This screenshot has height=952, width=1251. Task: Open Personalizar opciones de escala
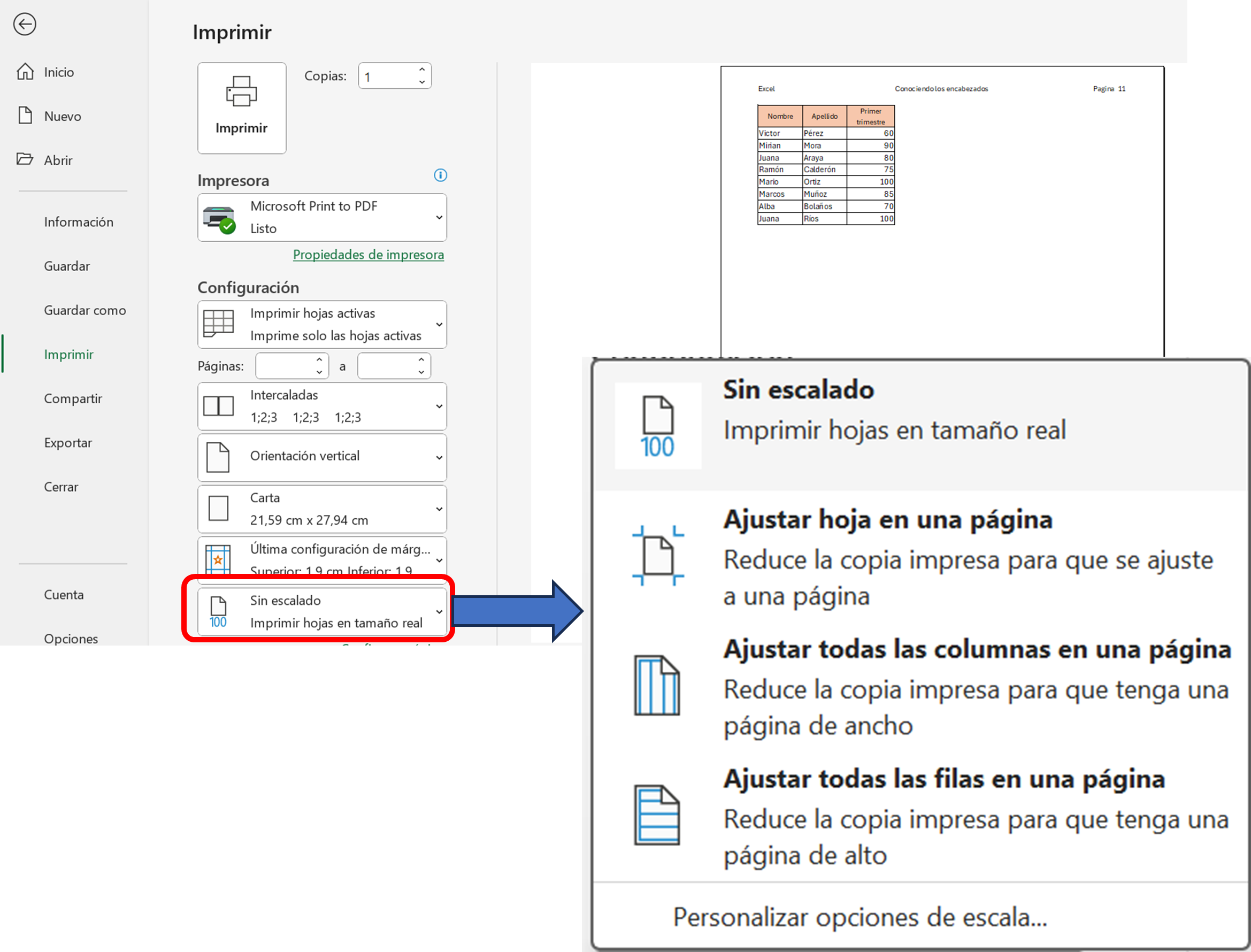coord(859,917)
